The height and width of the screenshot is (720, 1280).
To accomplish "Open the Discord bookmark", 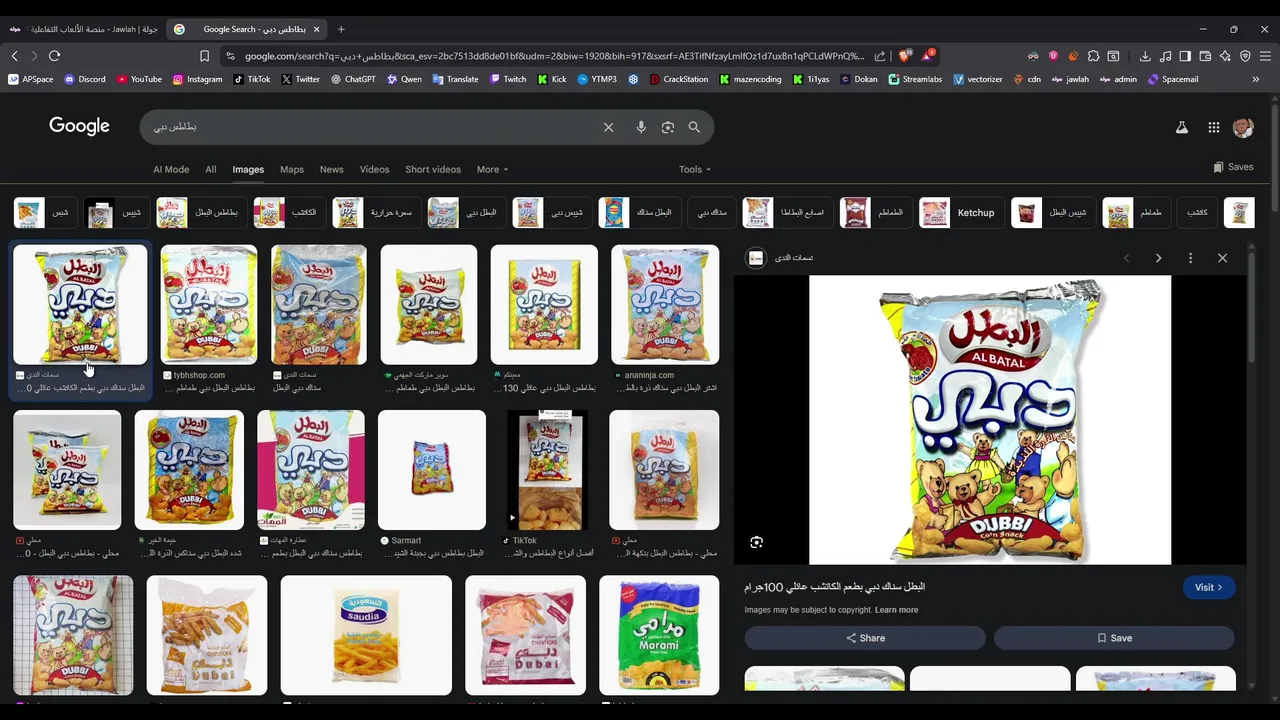I will 84,79.
